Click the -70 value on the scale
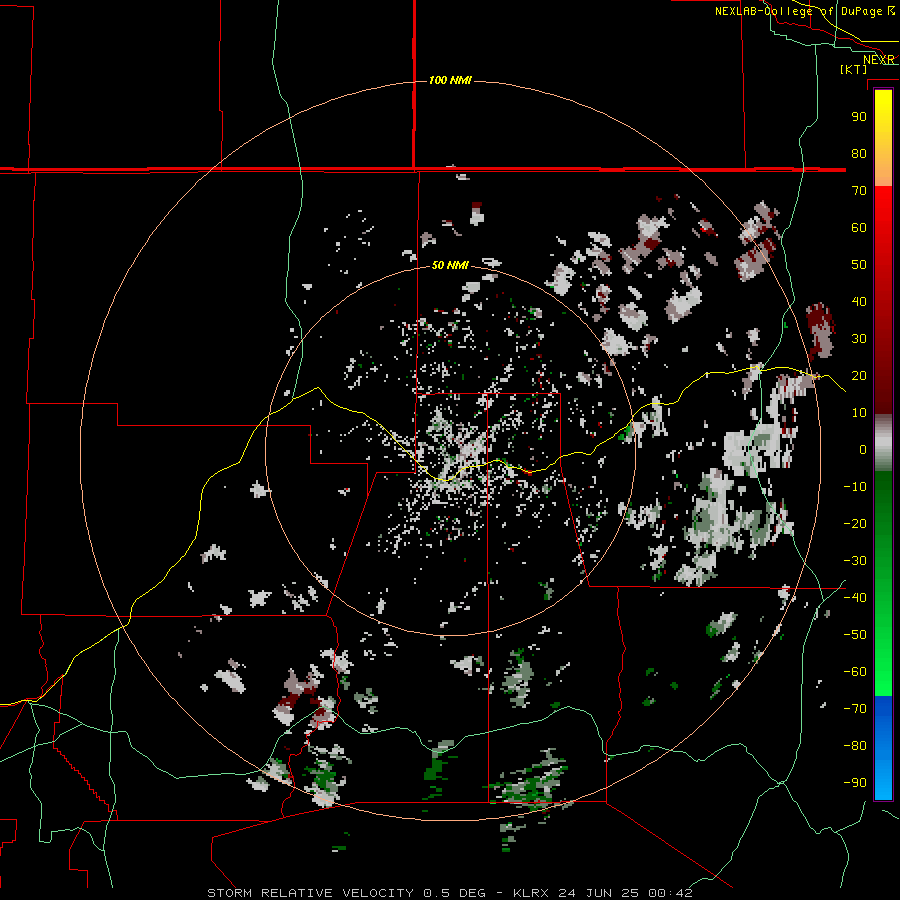 (x=856, y=709)
